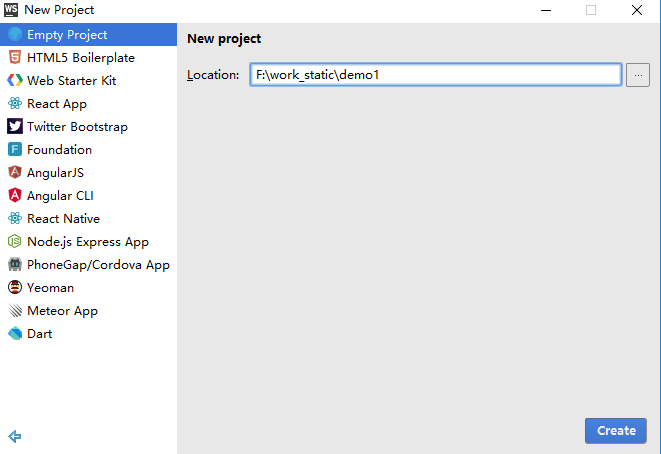Viewport: 661px width, 454px height.
Task: Click the HTML5 Boilerplate icon
Action: [15, 58]
